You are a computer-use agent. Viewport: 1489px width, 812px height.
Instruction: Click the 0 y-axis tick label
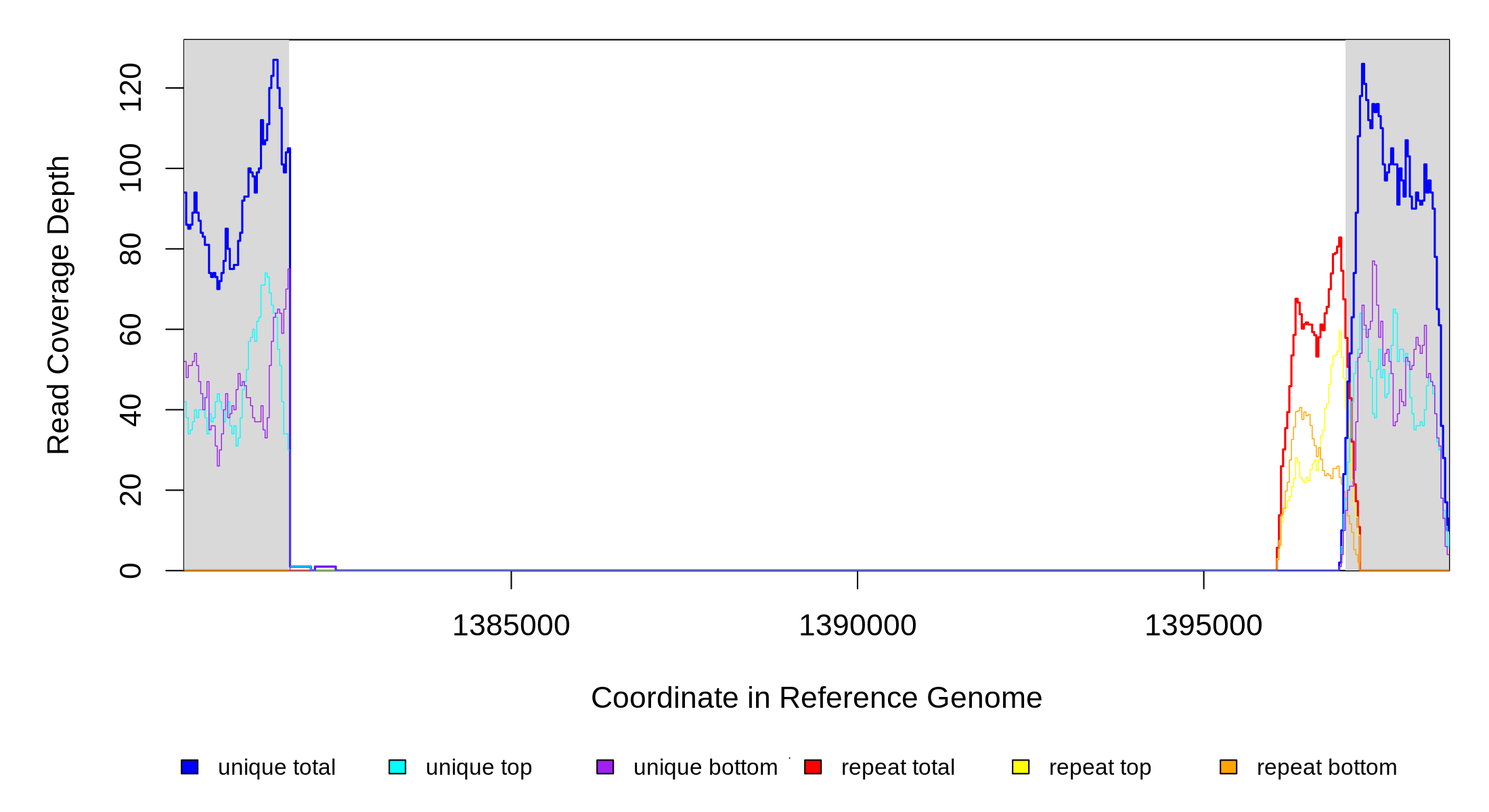pos(131,570)
